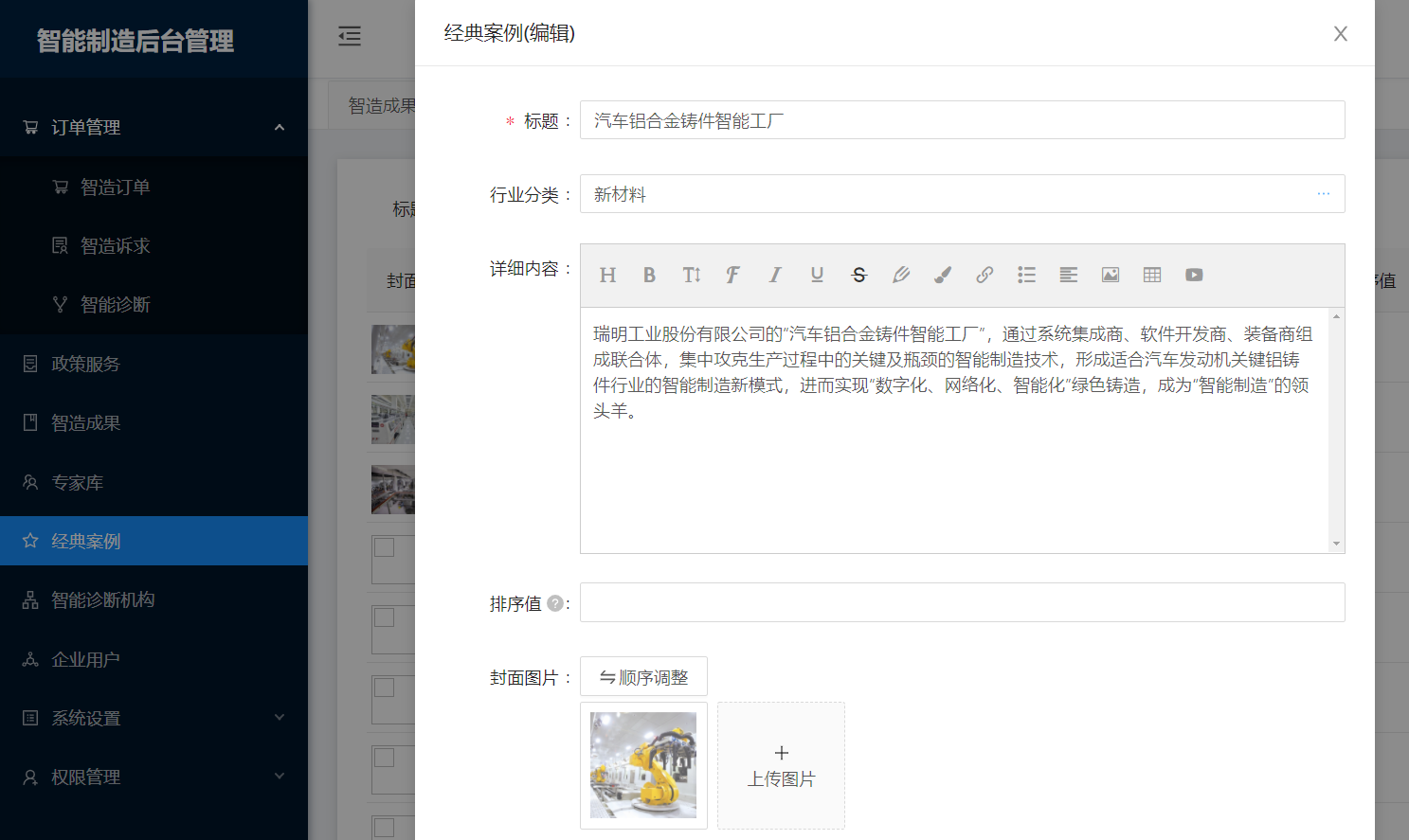
Task: Open 专家库 in sidebar
Action: 154,482
